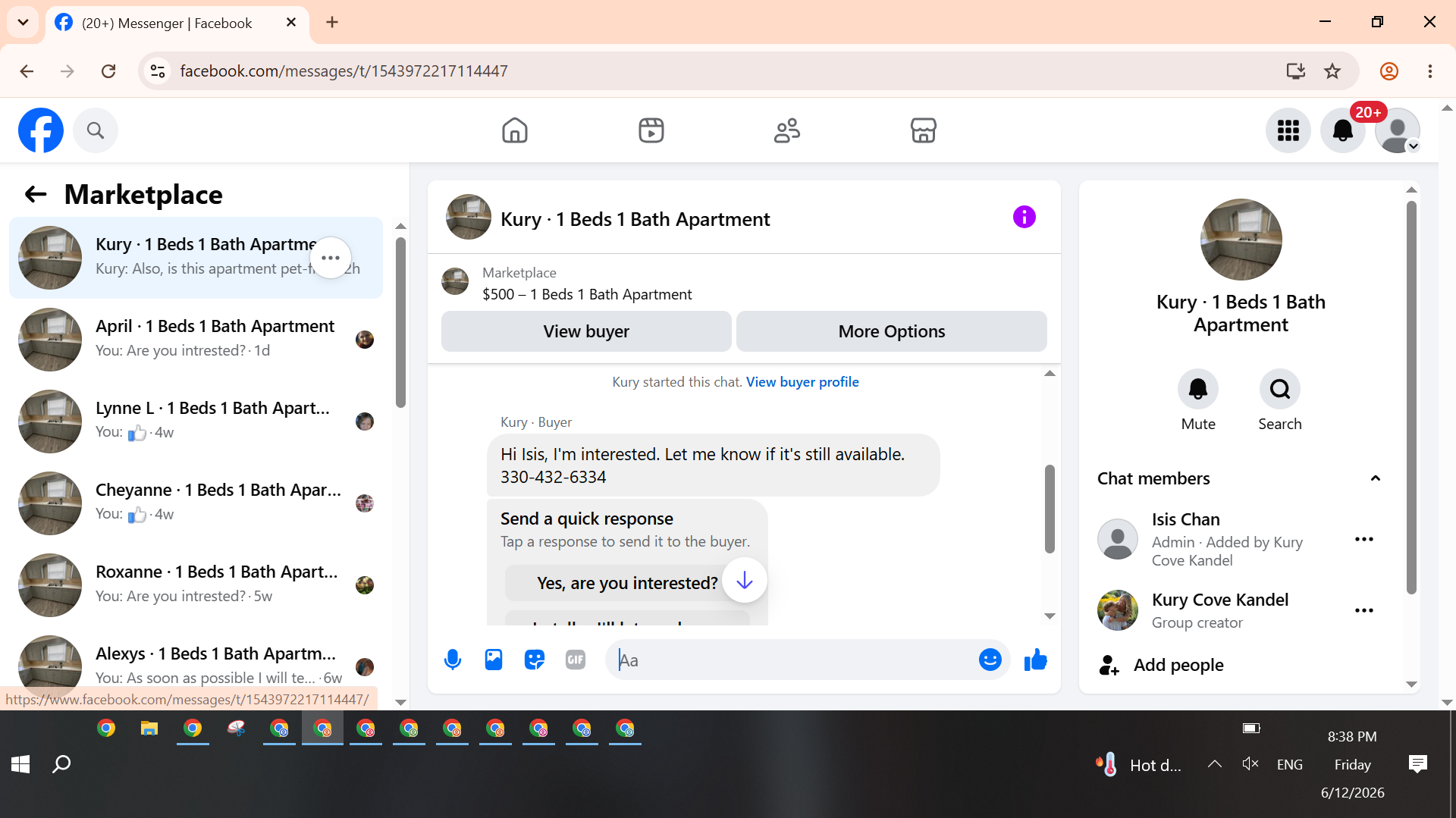Viewport: 1456px width, 818px height.
Task: Click the $500 listing thumbnail under Marketplace
Action: pyautogui.click(x=455, y=281)
